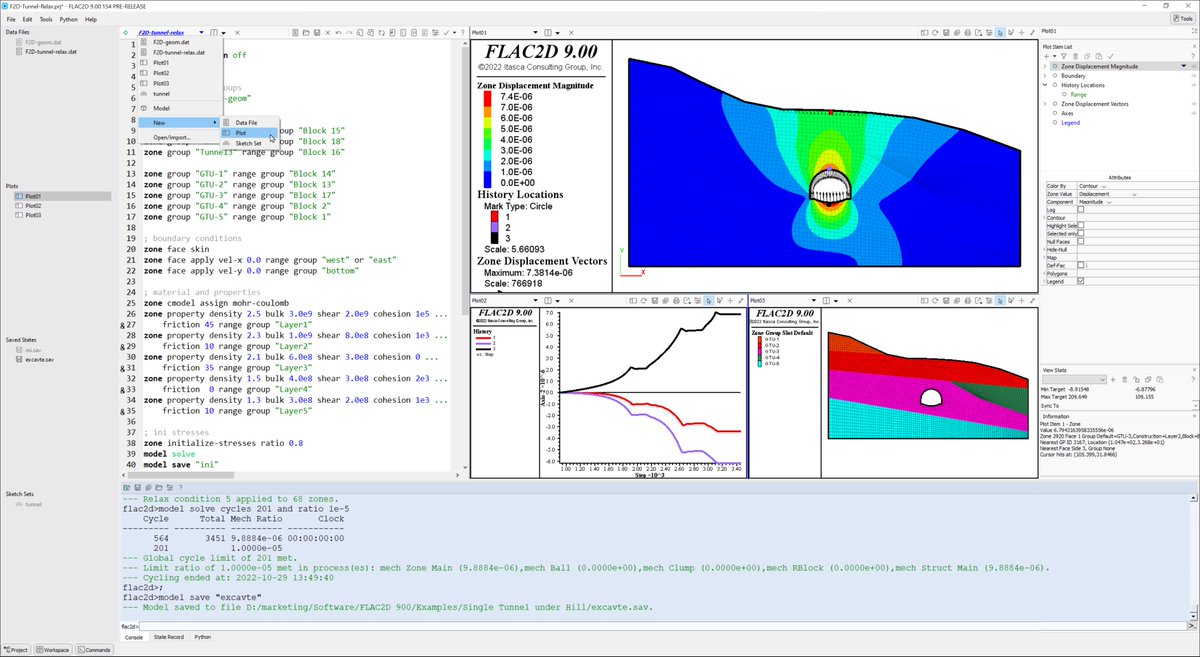Screen dimensions: 1200x657
Task: Expand Boundary plot item
Action: pos(1044,76)
